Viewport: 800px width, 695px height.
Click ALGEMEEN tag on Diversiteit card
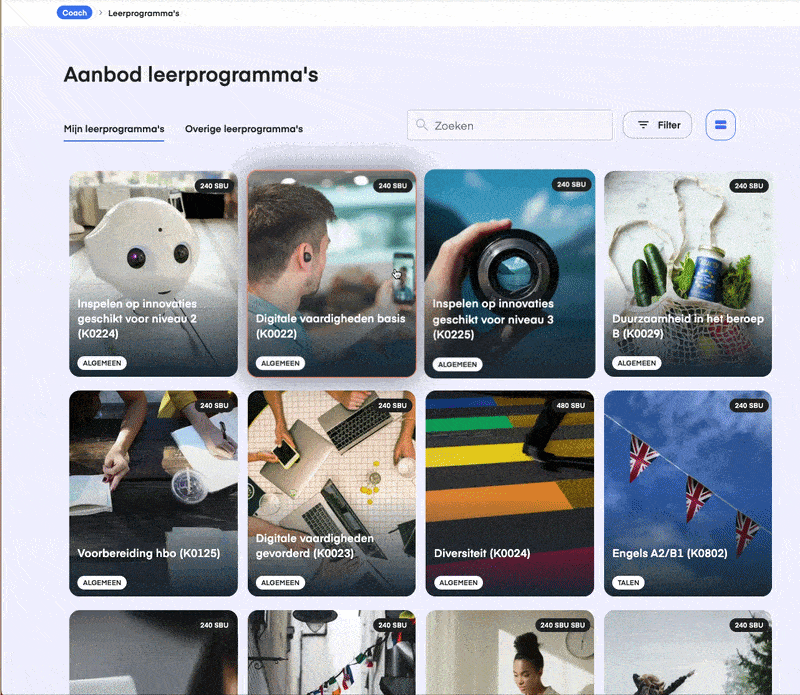click(x=458, y=583)
